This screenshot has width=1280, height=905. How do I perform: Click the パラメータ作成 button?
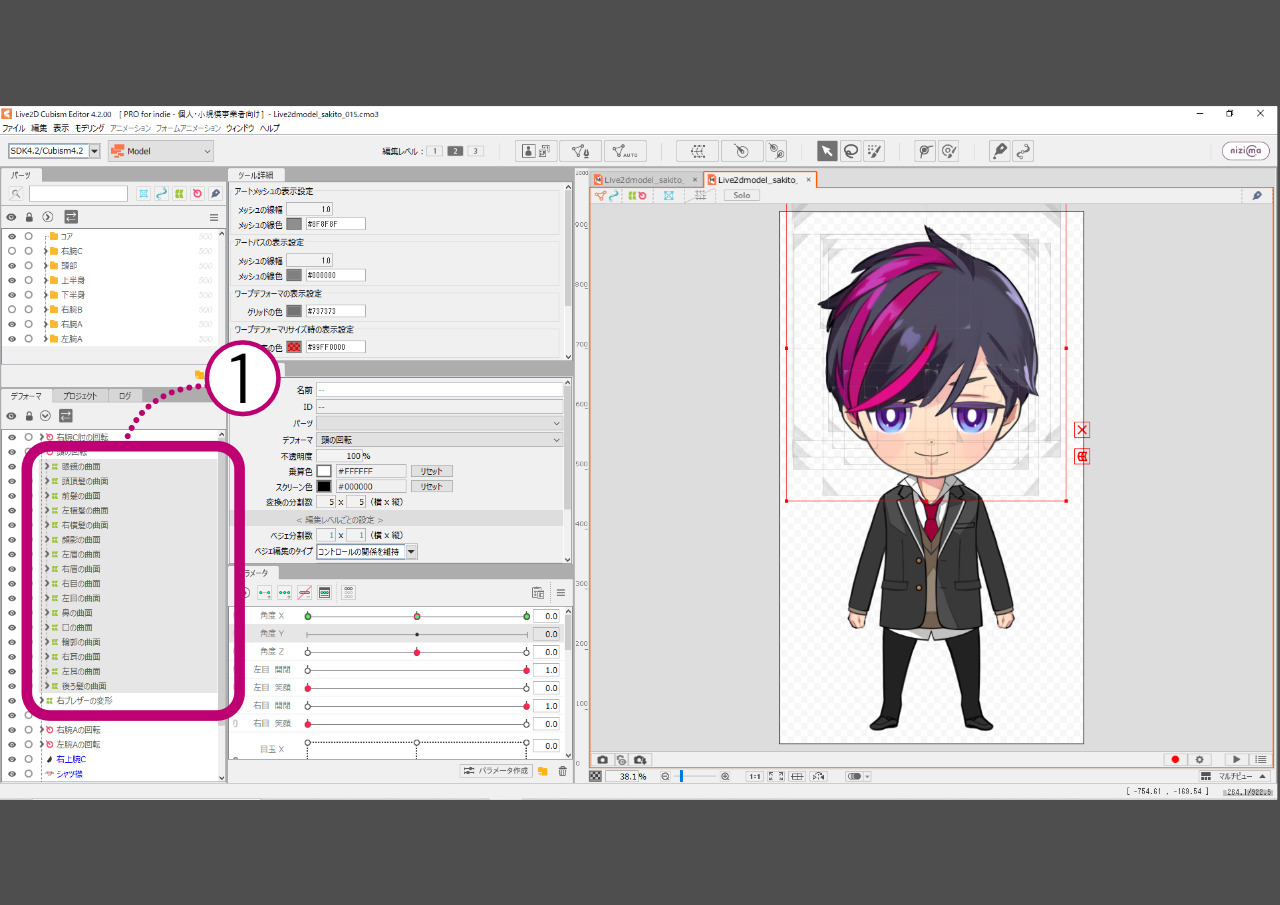point(496,771)
